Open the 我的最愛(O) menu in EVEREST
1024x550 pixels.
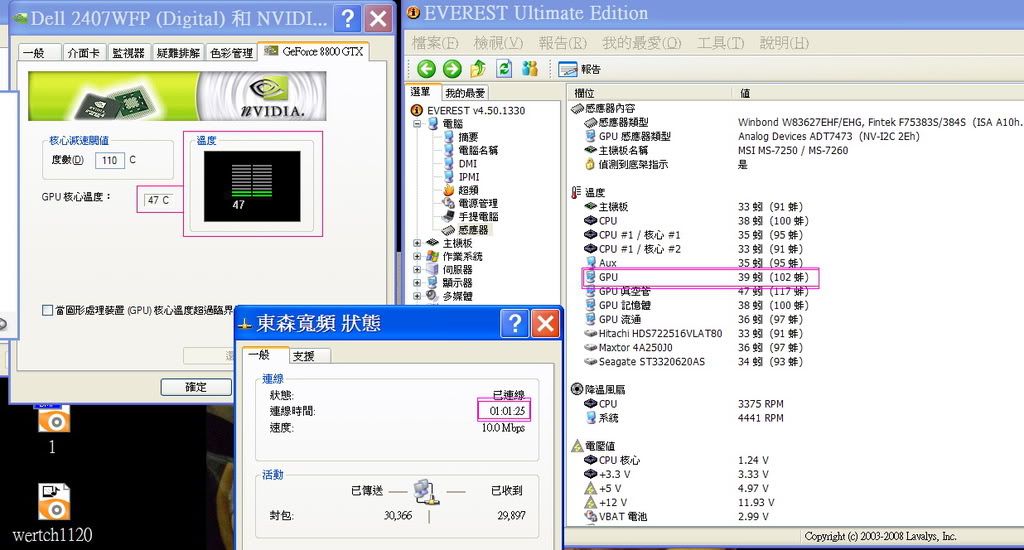click(x=641, y=43)
